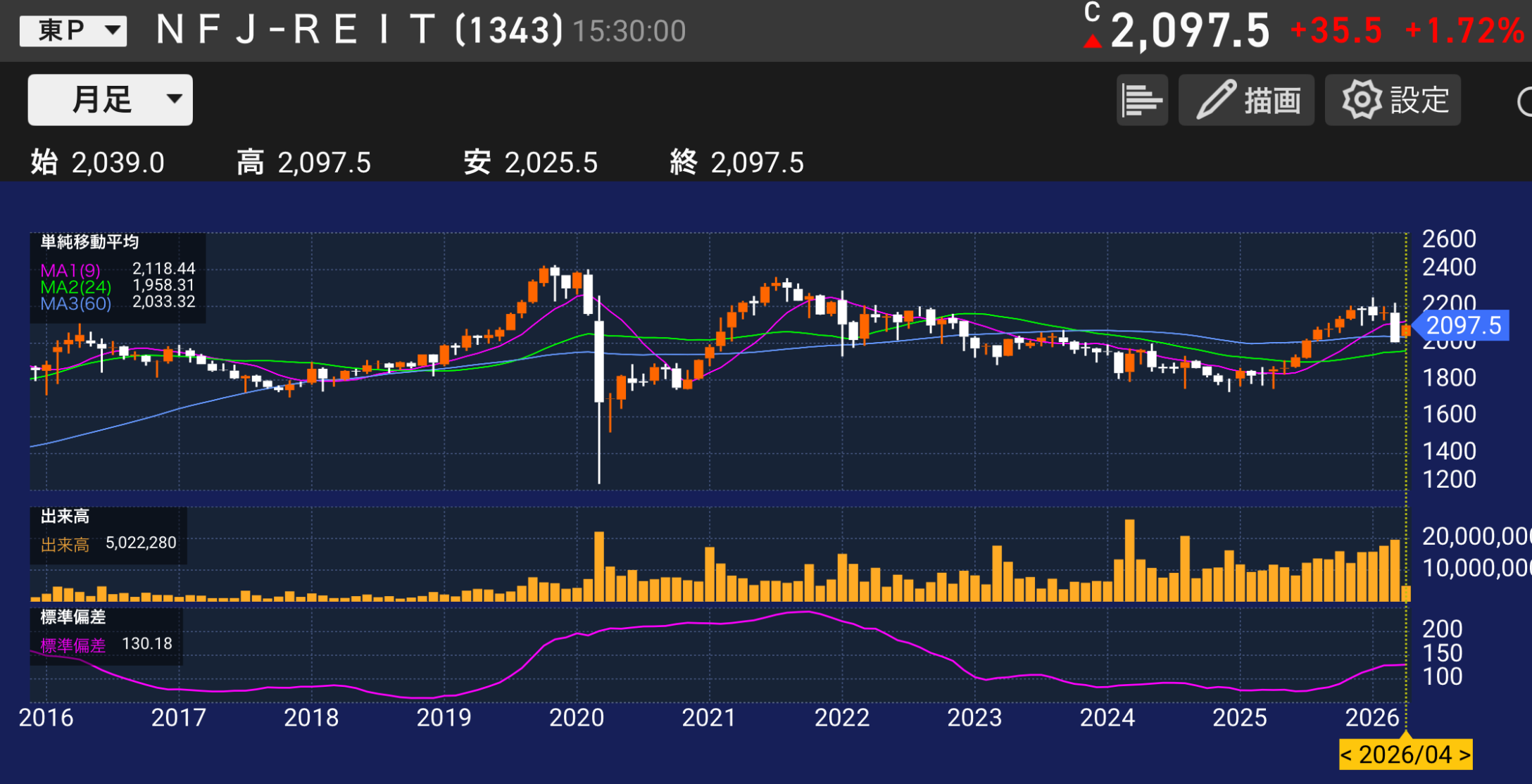Click the pencil icon for drawing tools
The width and height of the screenshot is (1532, 784).
pos(1216,100)
